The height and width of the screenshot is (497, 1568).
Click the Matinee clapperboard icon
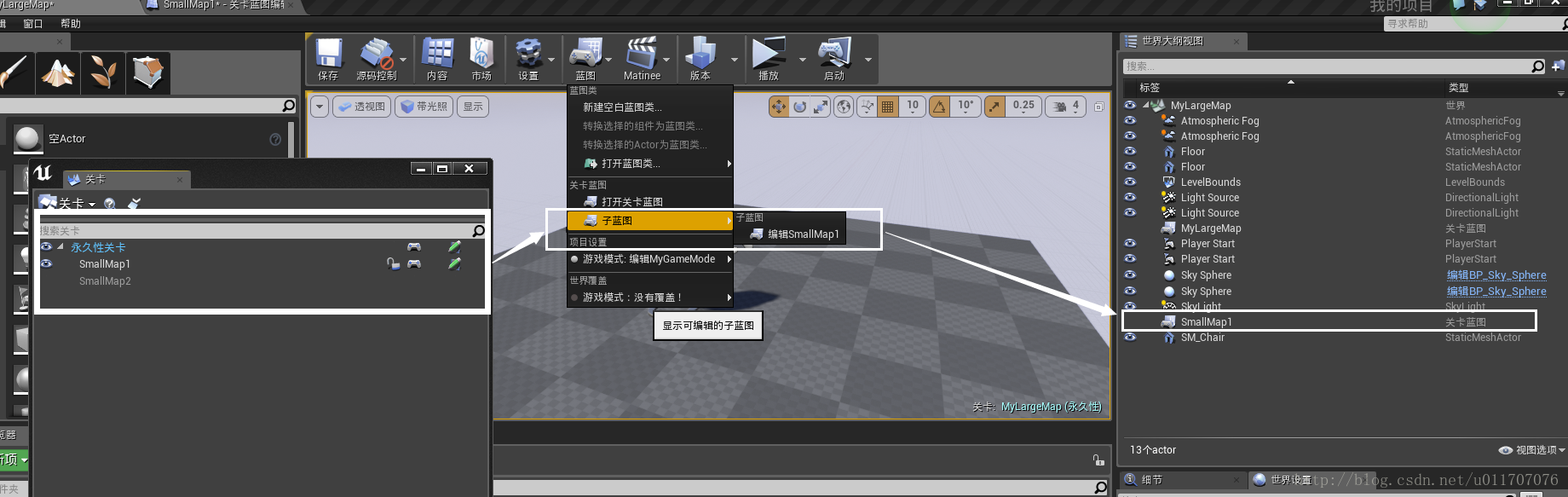[x=642, y=54]
